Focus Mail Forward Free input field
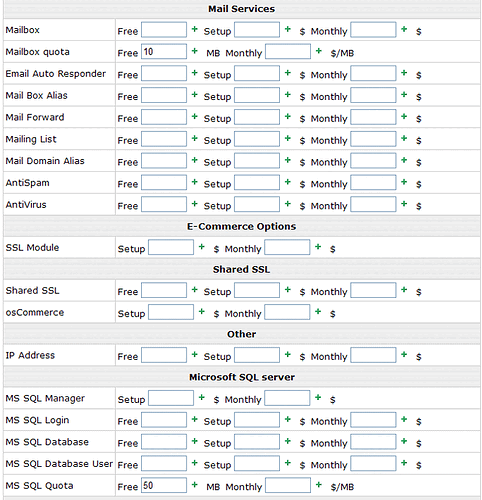 pos(164,117)
